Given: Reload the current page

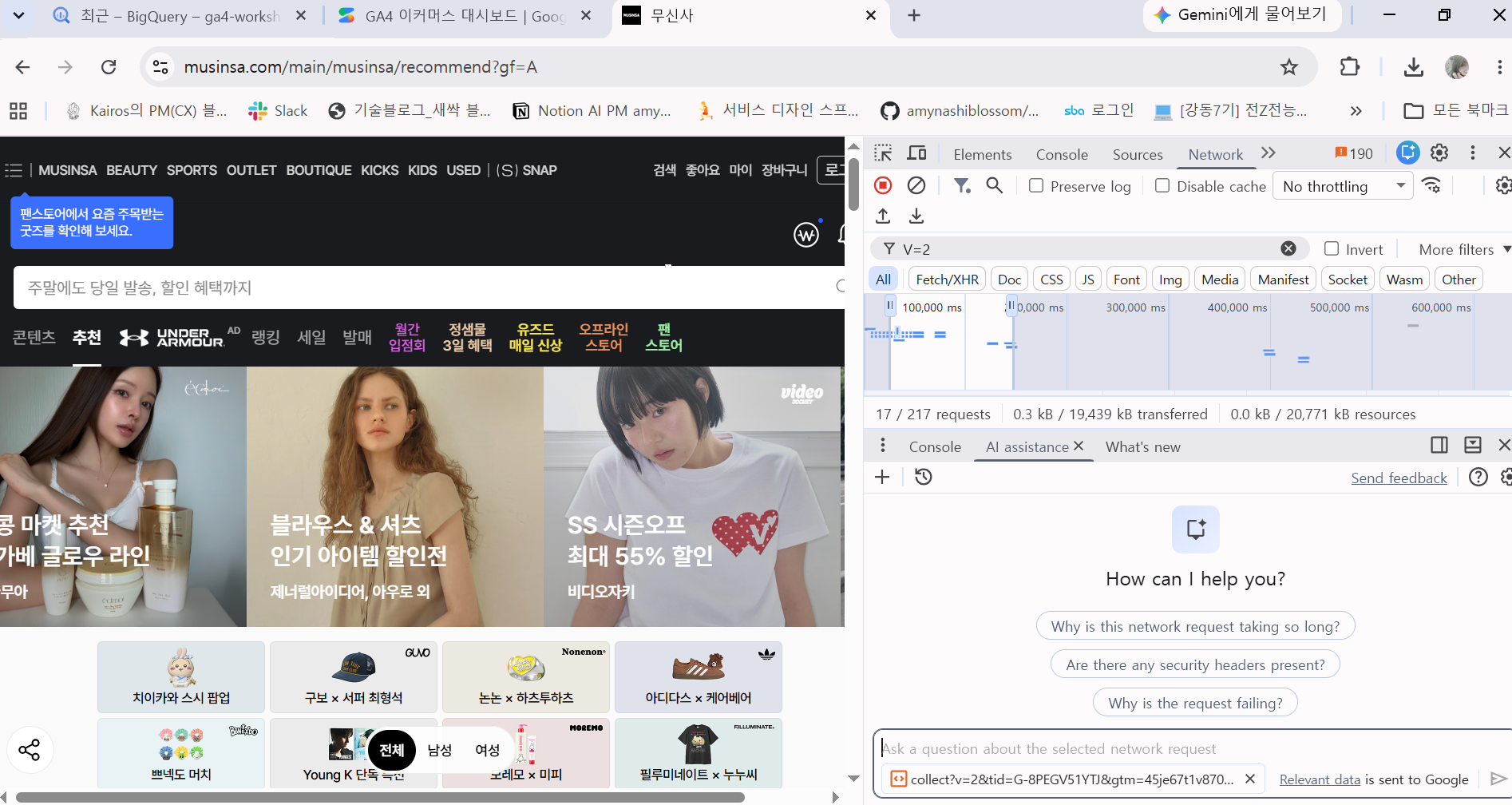Looking at the screenshot, I should (x=109, y=67).
